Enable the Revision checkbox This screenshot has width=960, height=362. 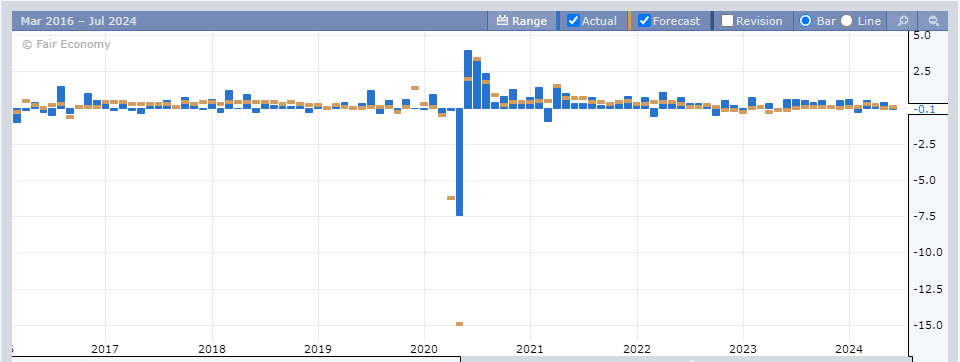[727, 21]
